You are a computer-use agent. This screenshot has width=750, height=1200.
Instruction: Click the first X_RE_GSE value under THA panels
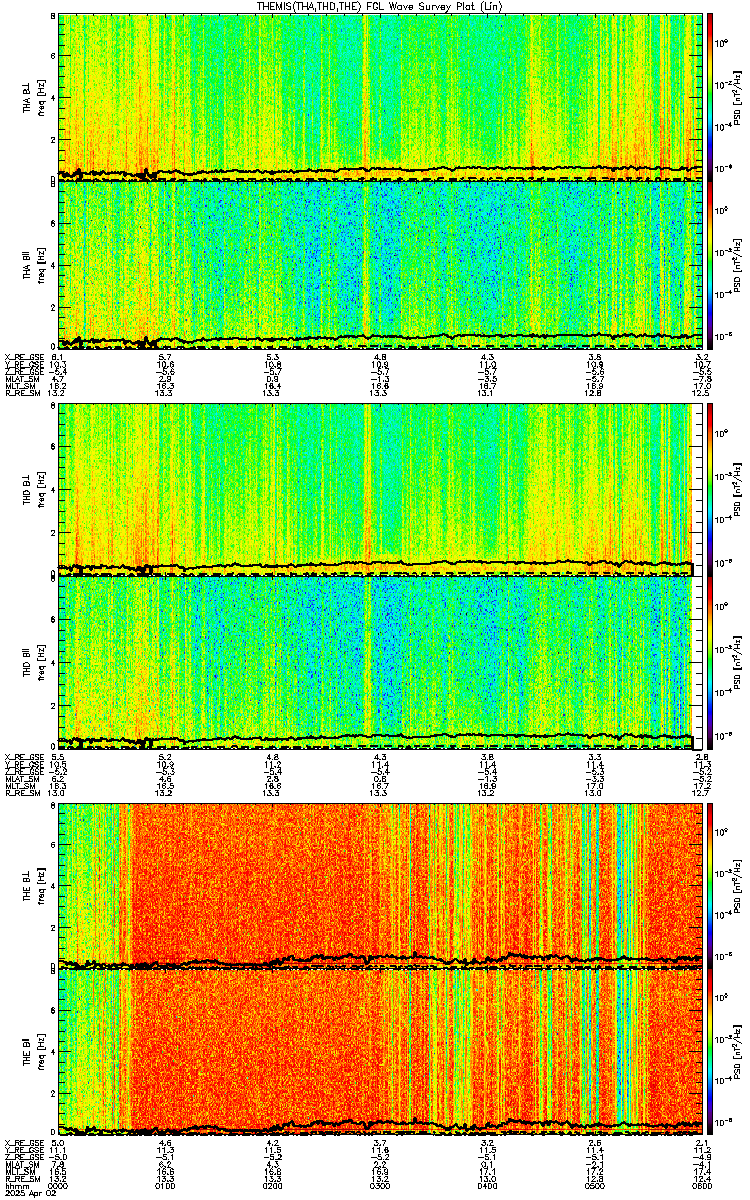[x=57, y=357]
